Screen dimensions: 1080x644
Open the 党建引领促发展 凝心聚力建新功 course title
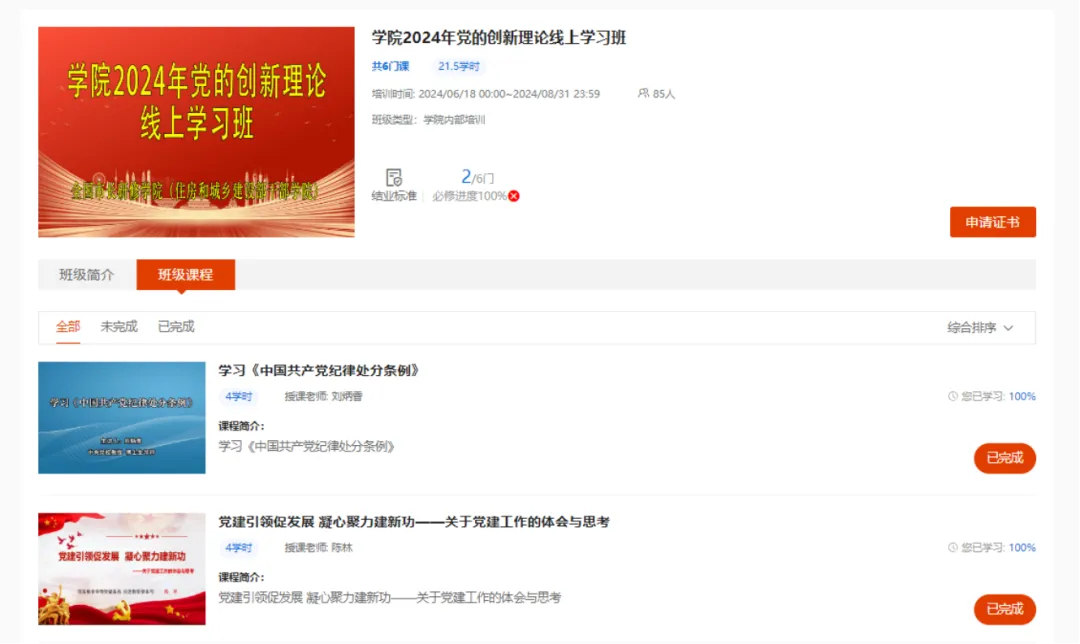pos(414,522)
